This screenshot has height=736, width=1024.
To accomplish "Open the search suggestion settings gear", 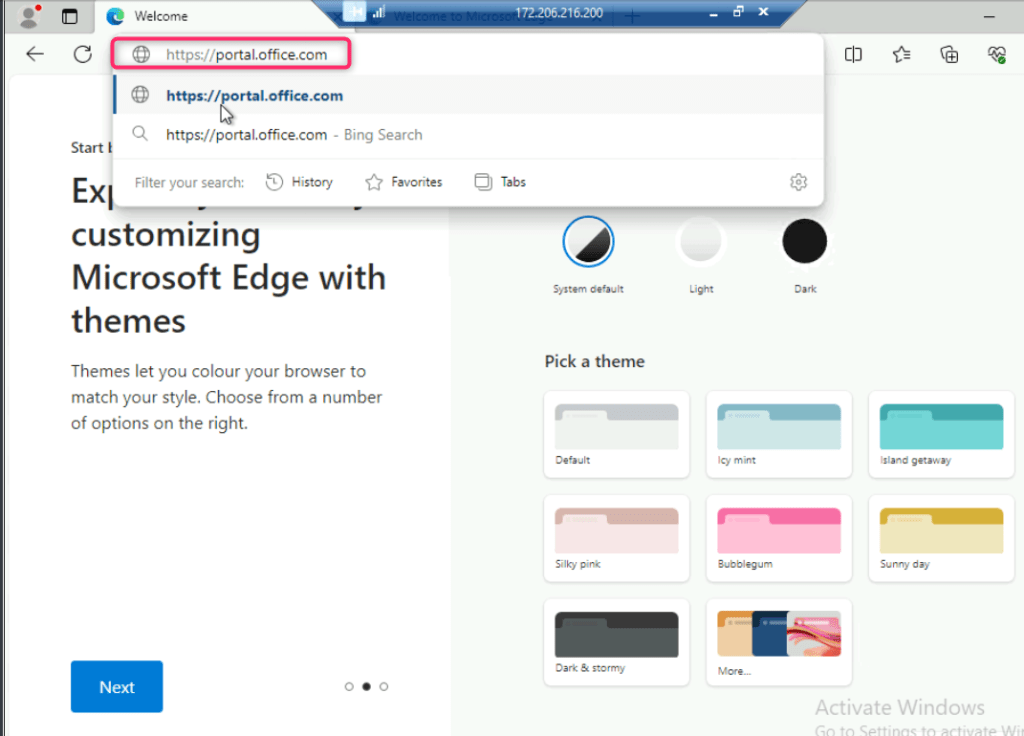I will (797, 182).
